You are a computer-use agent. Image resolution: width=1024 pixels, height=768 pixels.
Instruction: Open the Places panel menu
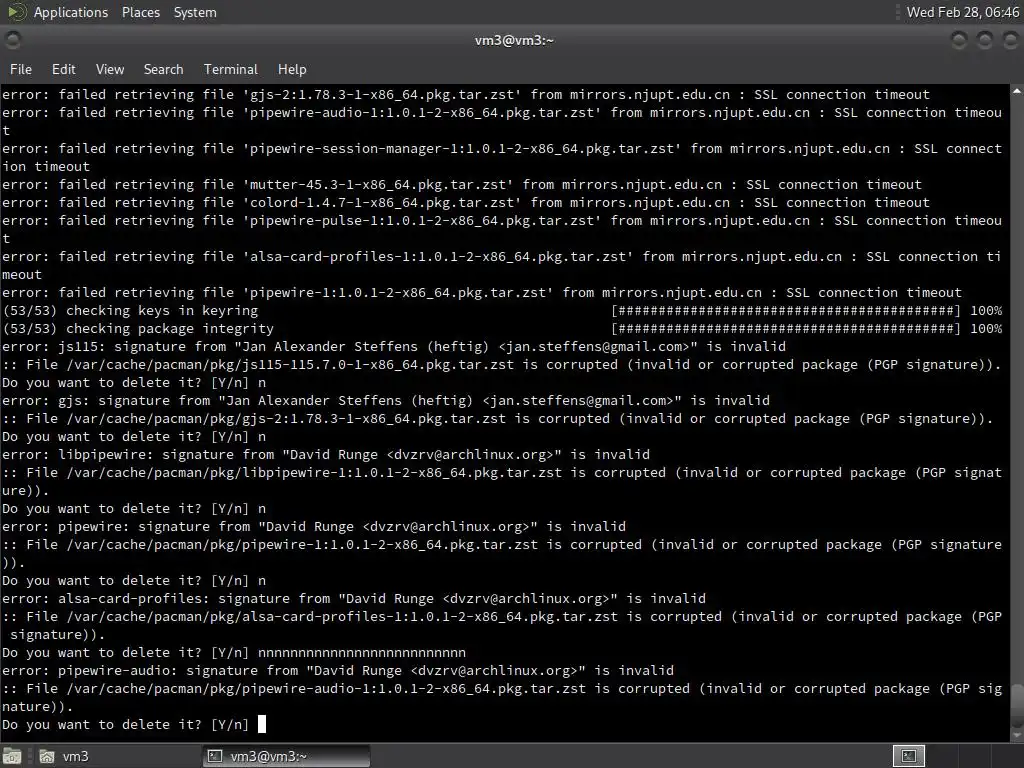140,12
